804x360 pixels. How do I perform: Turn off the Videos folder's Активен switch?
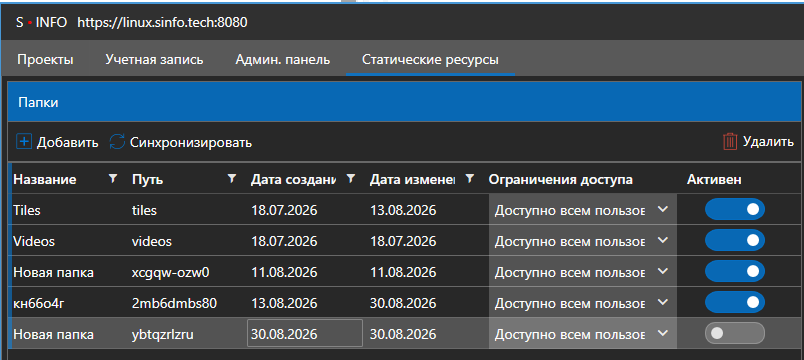point(735,241)
